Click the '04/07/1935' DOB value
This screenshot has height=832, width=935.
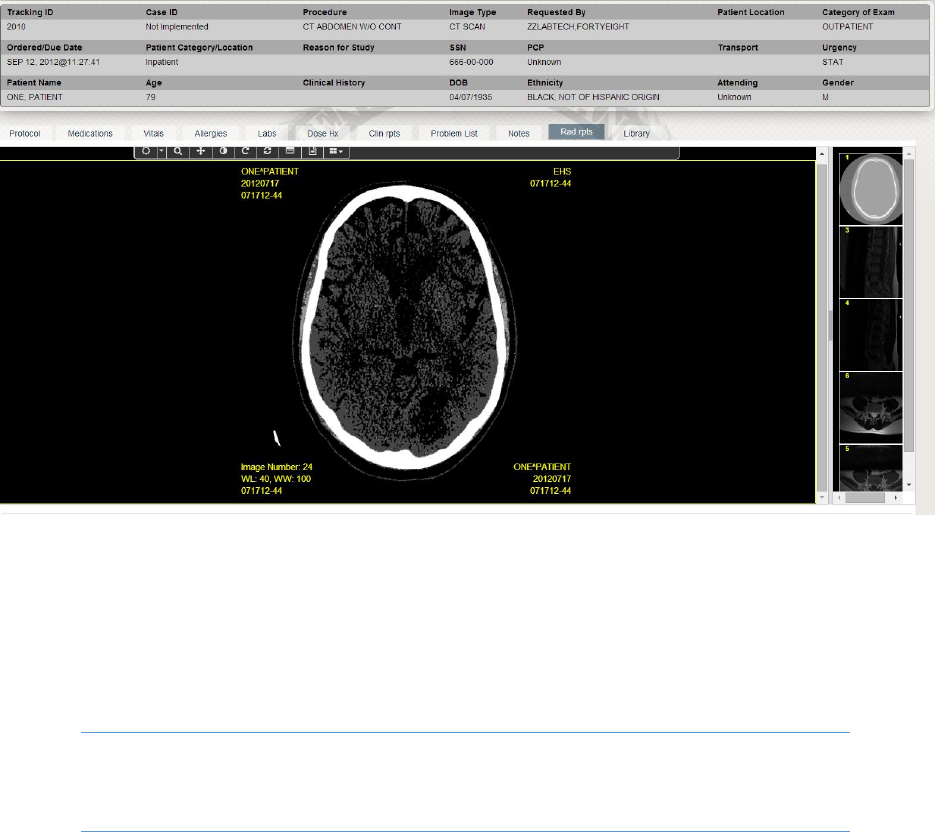click(x=470, y=97)
